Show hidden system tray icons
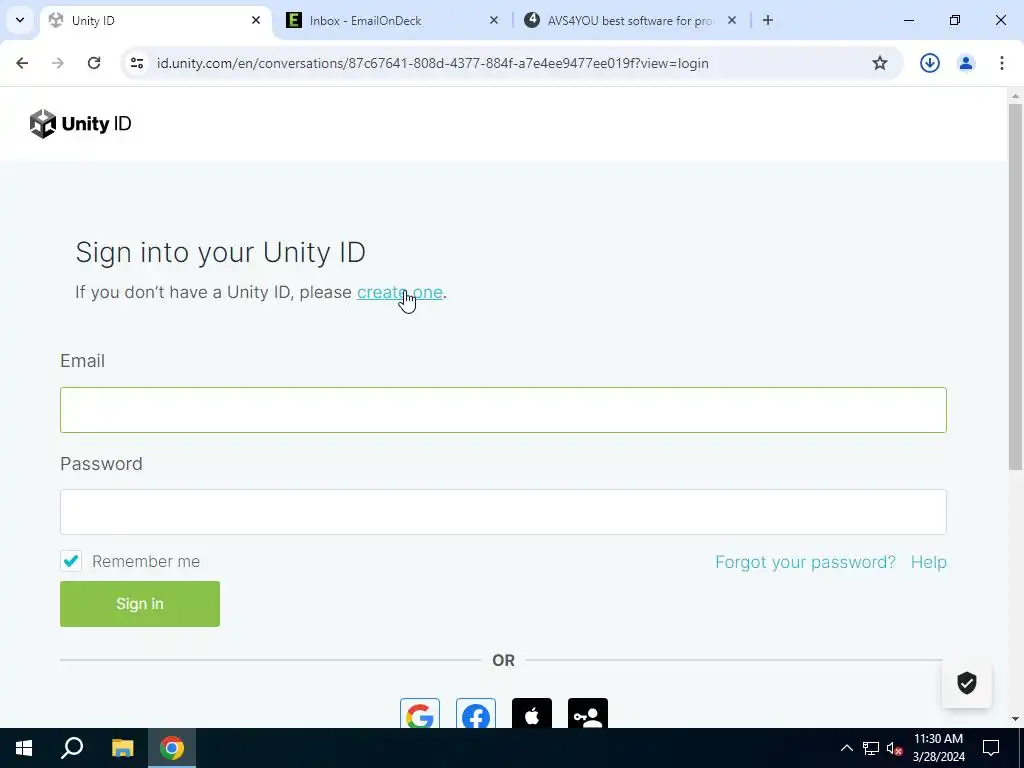The image size is (1024, 768). click(x=846, y=748)
